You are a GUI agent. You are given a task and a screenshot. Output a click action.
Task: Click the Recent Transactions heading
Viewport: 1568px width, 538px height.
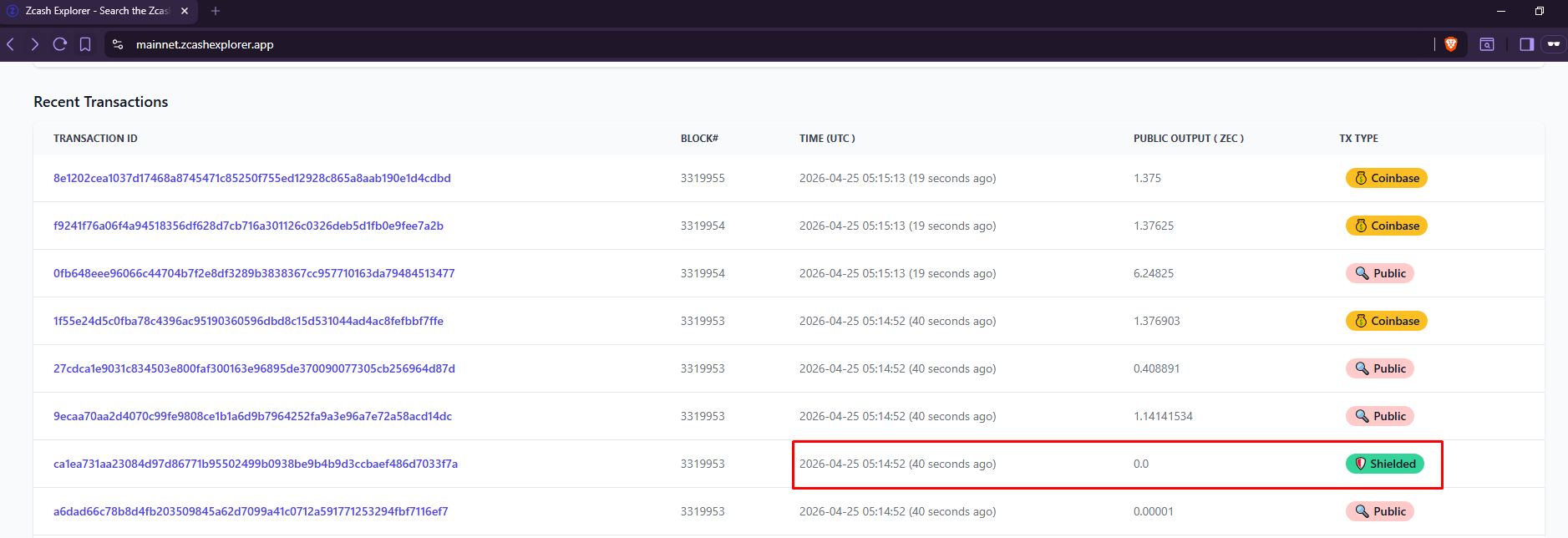point(100,102)
